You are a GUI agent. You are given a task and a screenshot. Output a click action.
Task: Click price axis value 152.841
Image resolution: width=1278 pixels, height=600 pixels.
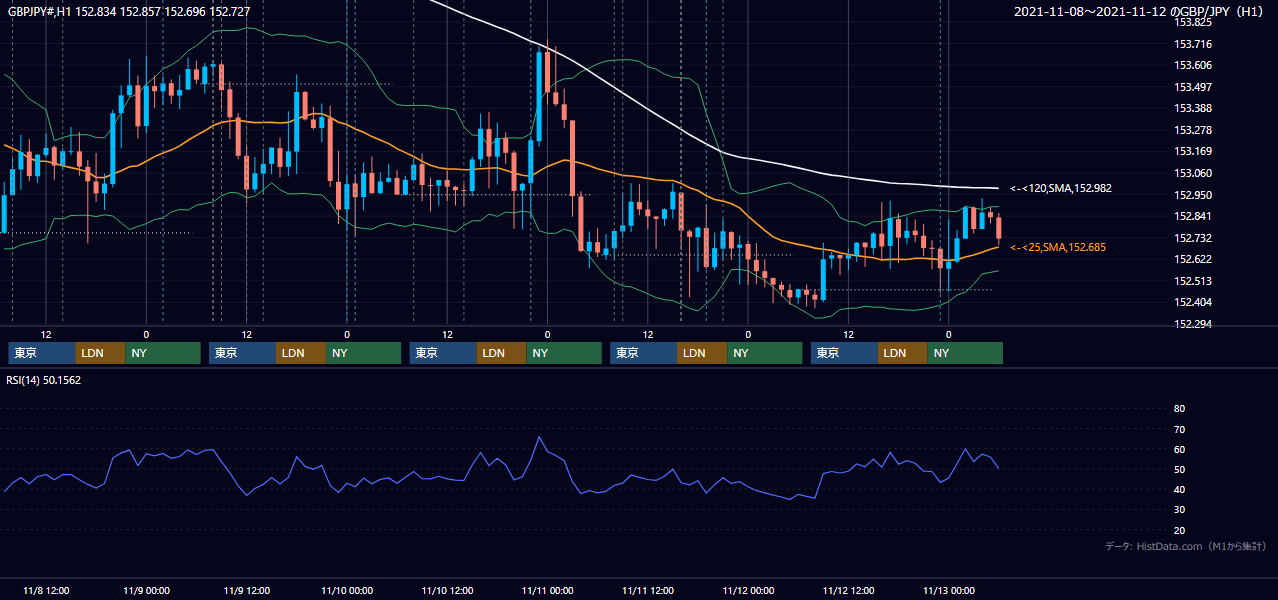[1192, 216]
